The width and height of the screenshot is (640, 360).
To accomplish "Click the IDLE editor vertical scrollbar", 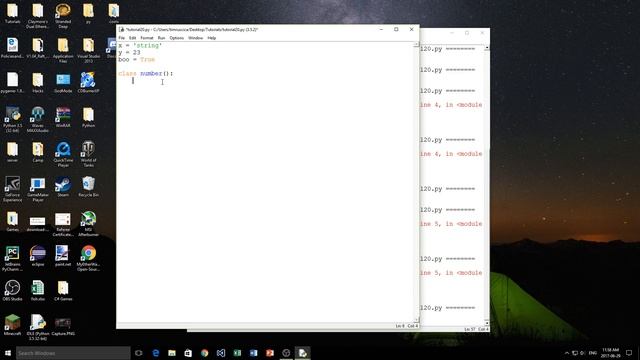I will pyautogui.click(x=416, y=182).
